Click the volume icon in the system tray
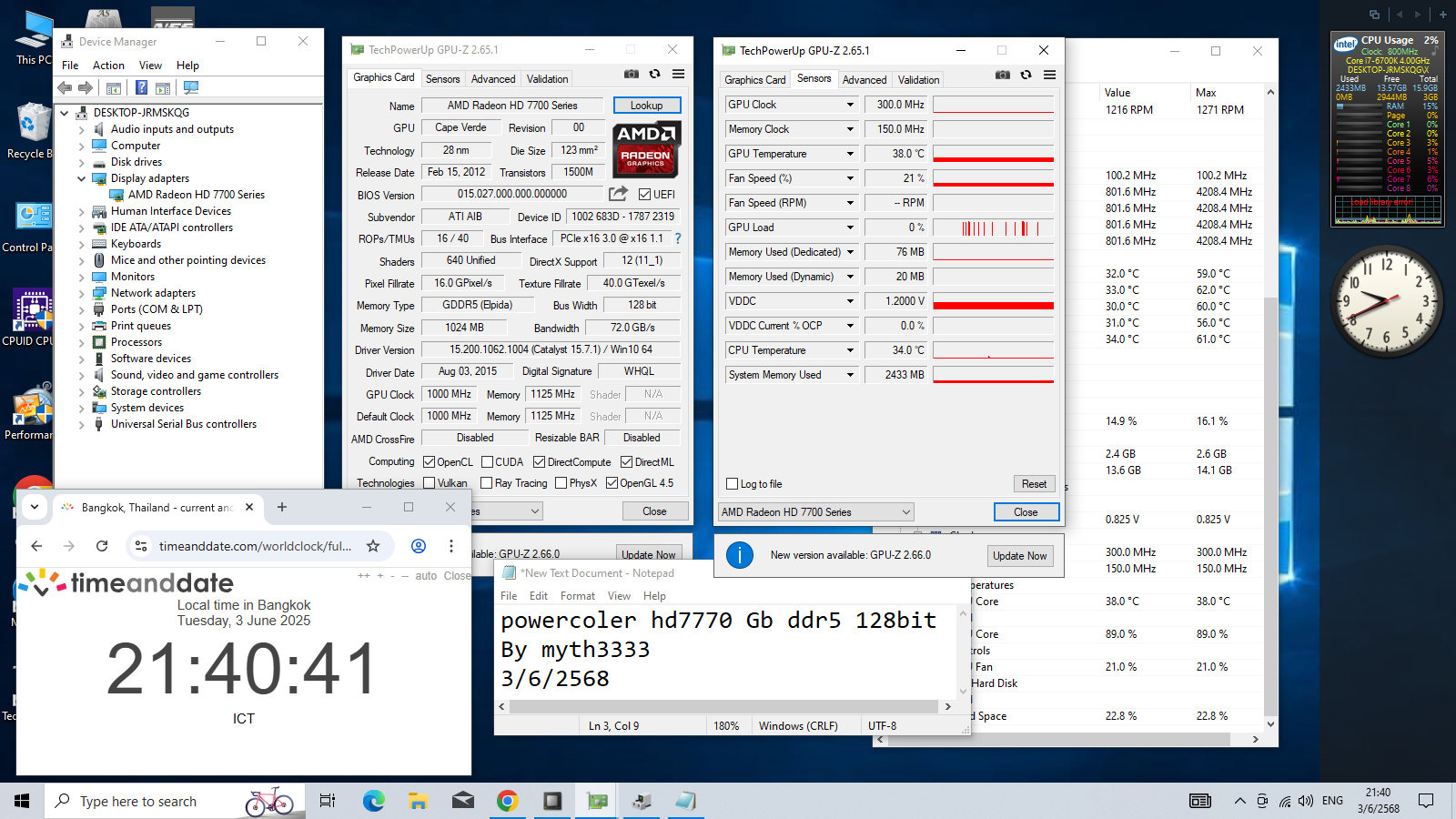 tap(1306, 801)
